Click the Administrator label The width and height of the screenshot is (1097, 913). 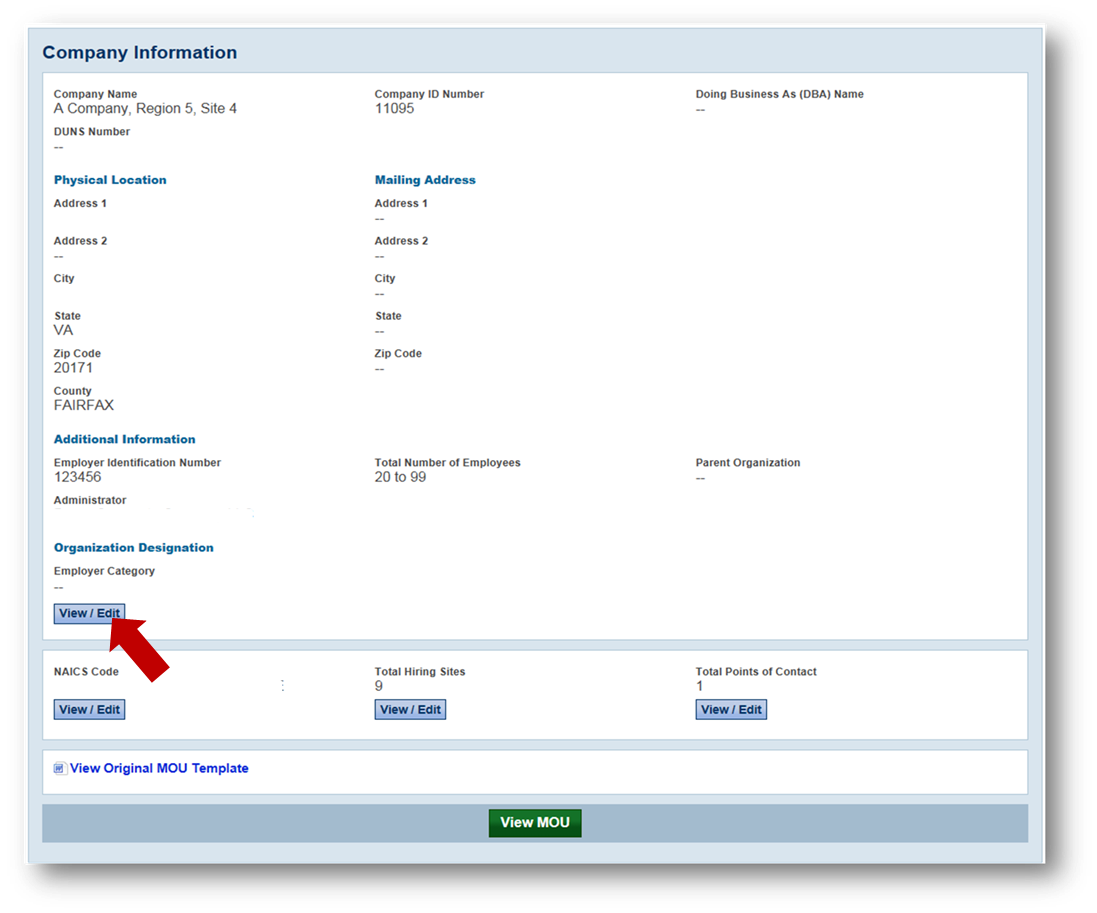point(90,500)
